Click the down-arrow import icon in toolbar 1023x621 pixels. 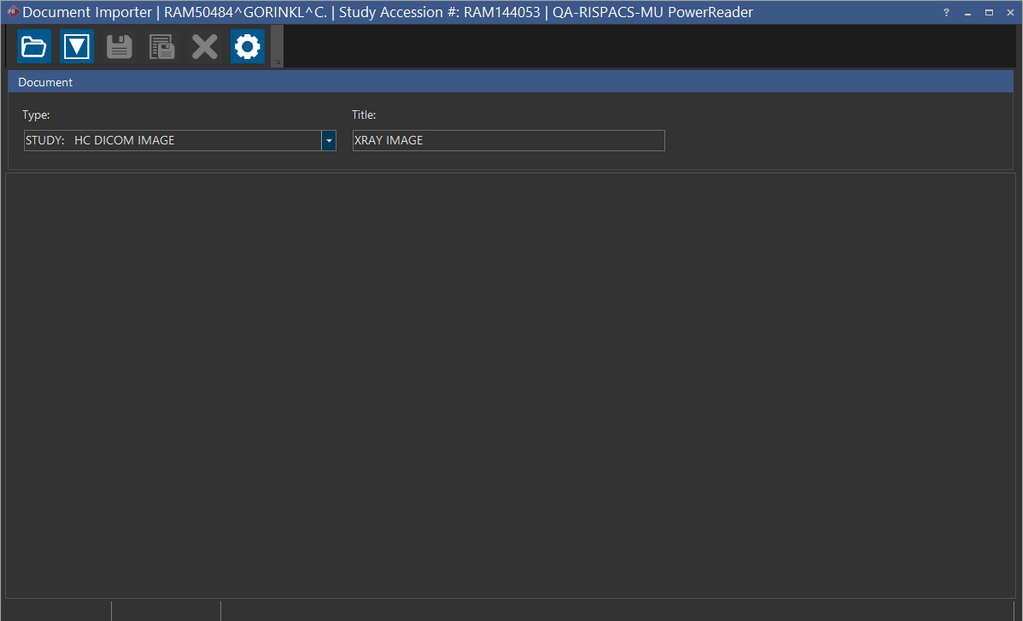77,46
